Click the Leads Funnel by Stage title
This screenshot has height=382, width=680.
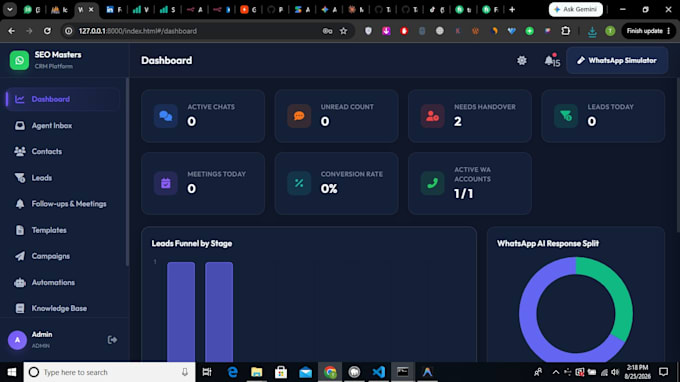click(x=192, y=244)
